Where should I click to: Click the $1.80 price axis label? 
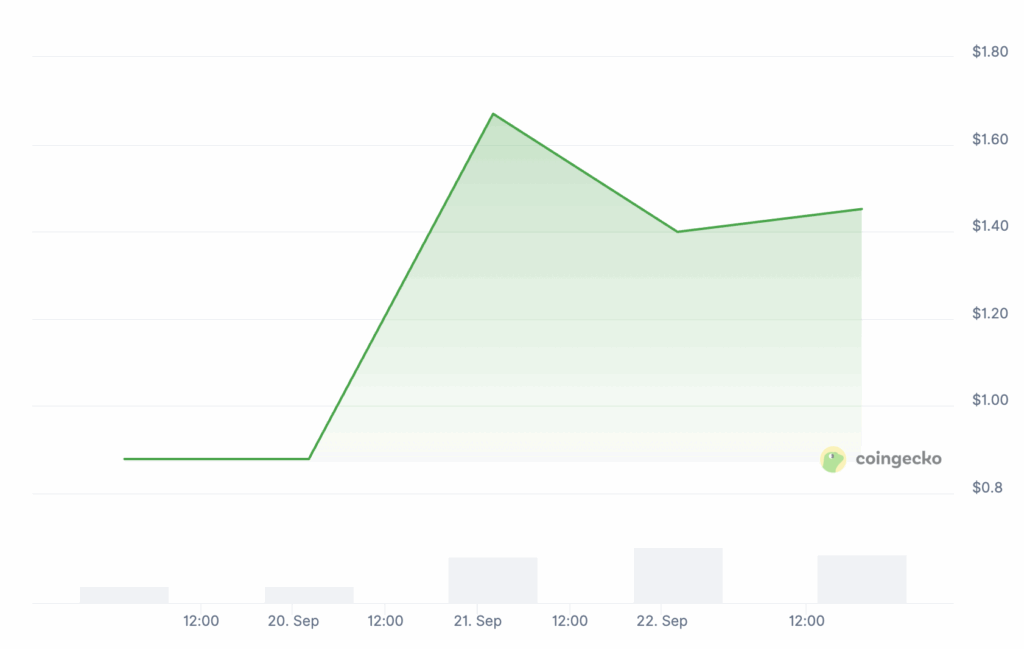pos(990,52)
